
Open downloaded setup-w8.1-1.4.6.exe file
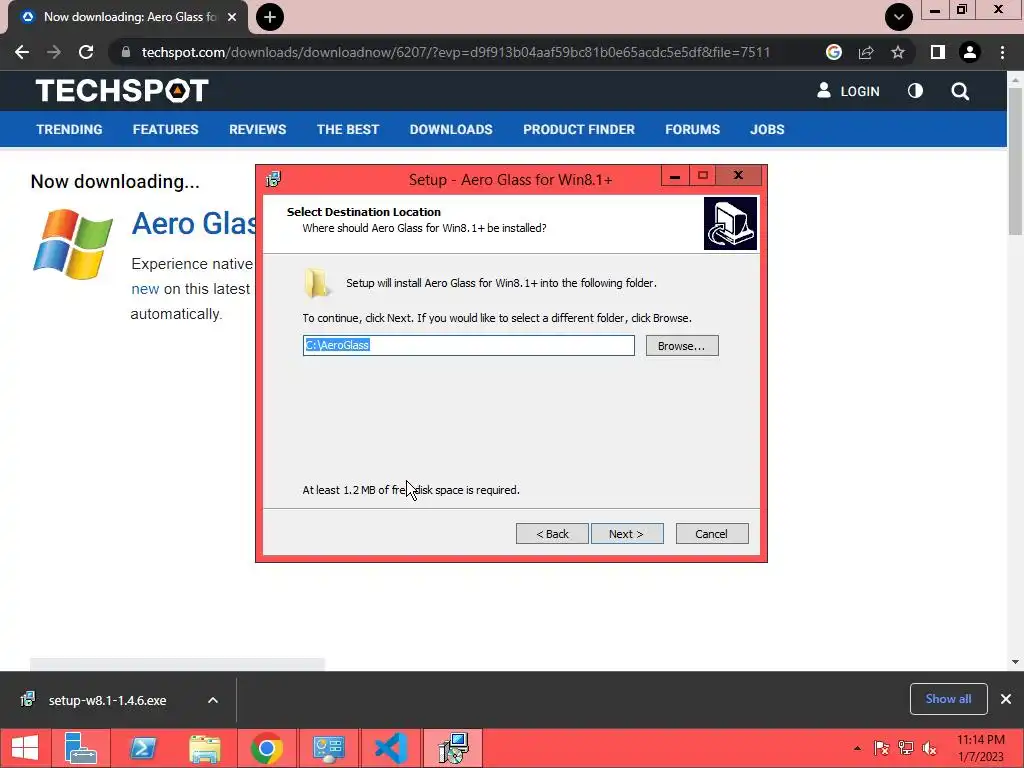[107, 700]
